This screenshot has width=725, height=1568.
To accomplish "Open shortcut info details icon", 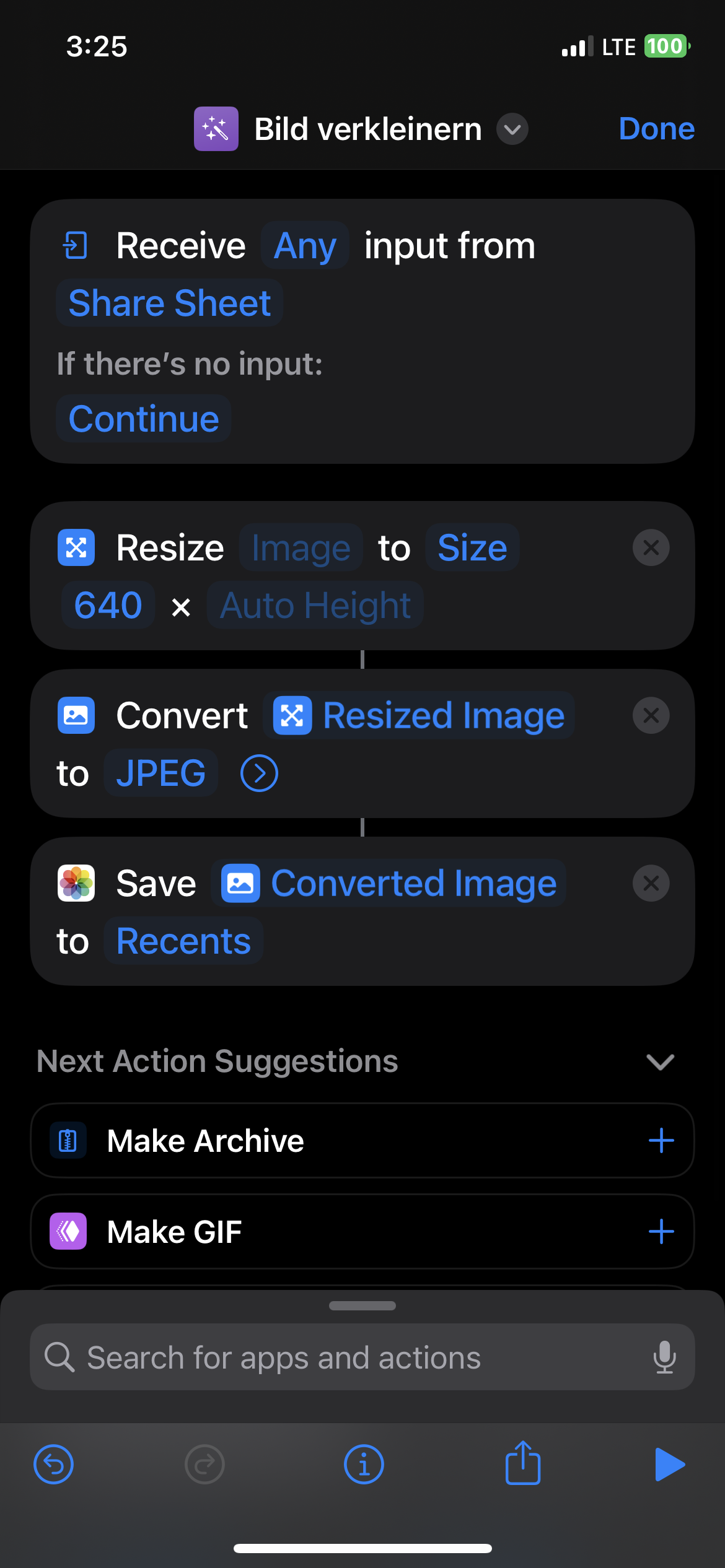I will point(364,1465).
